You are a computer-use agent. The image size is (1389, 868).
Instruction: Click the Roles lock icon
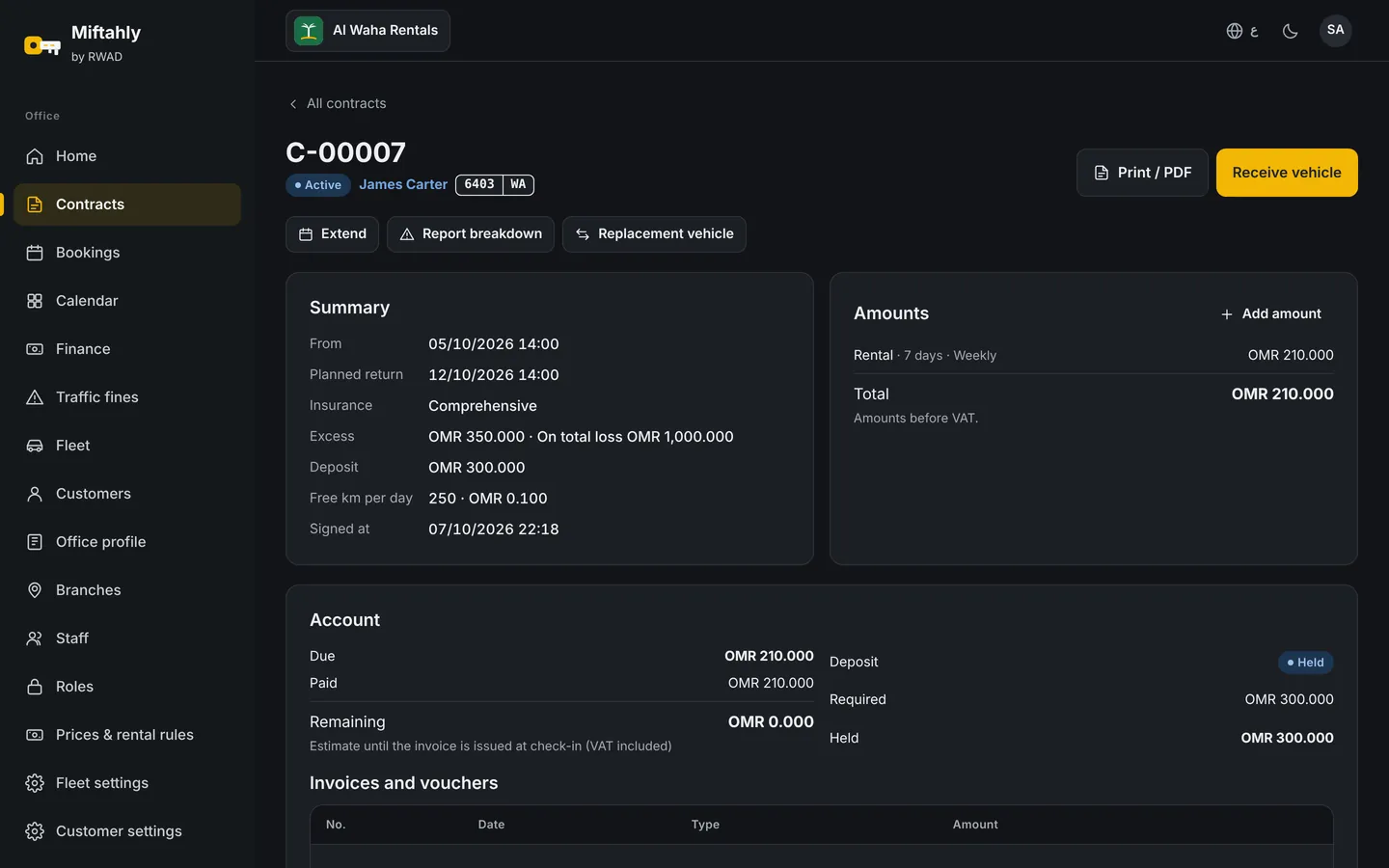tap(35, 687)
